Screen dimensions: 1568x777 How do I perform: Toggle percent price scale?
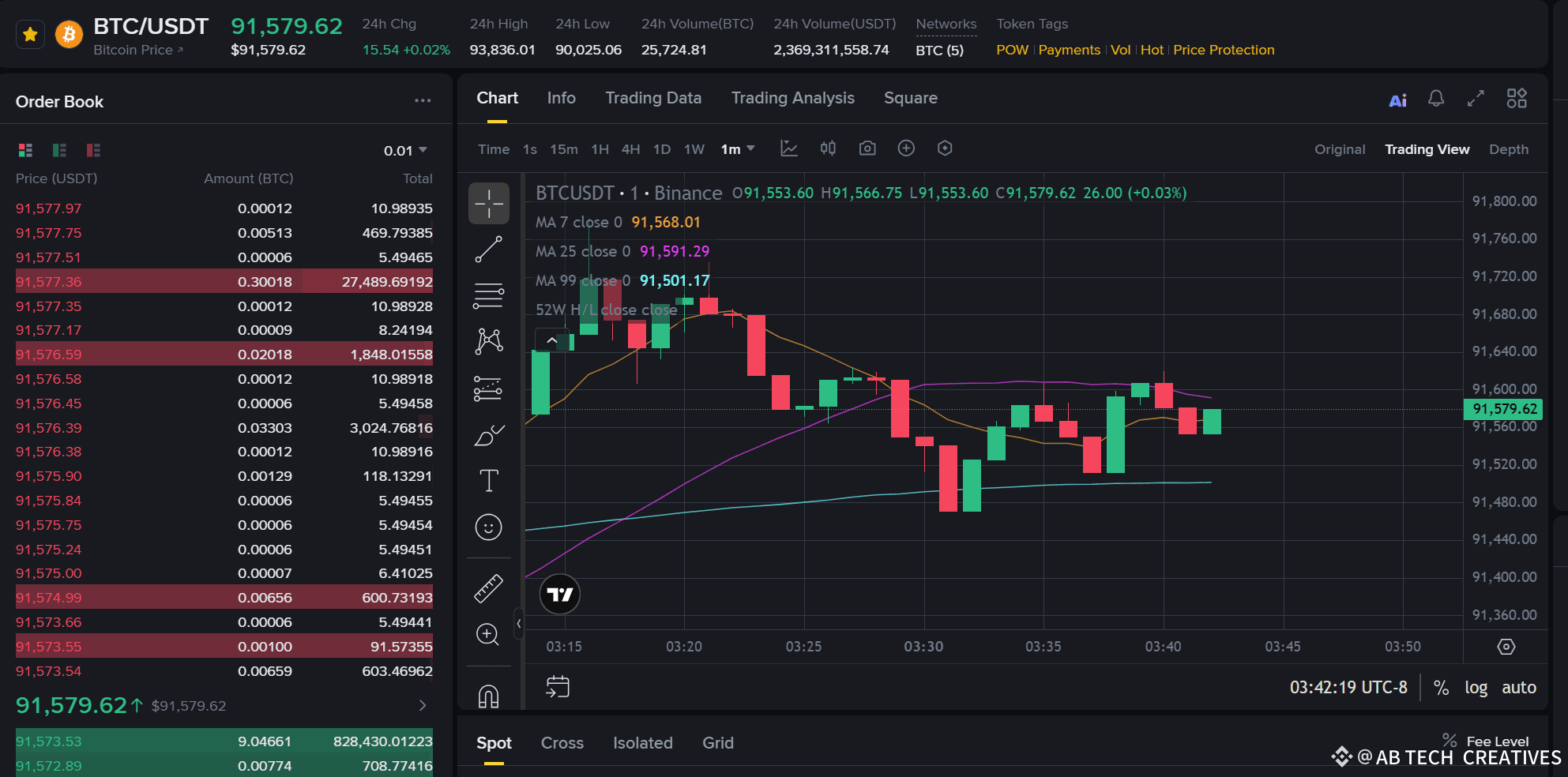(x=1441, y=688)
